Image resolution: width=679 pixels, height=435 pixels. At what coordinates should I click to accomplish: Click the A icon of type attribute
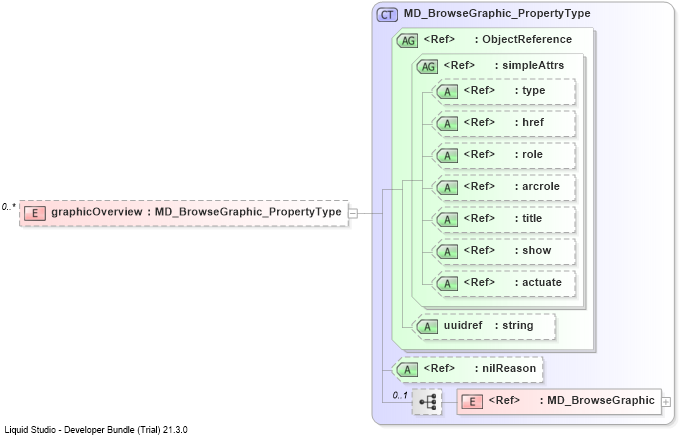[447, 92]
